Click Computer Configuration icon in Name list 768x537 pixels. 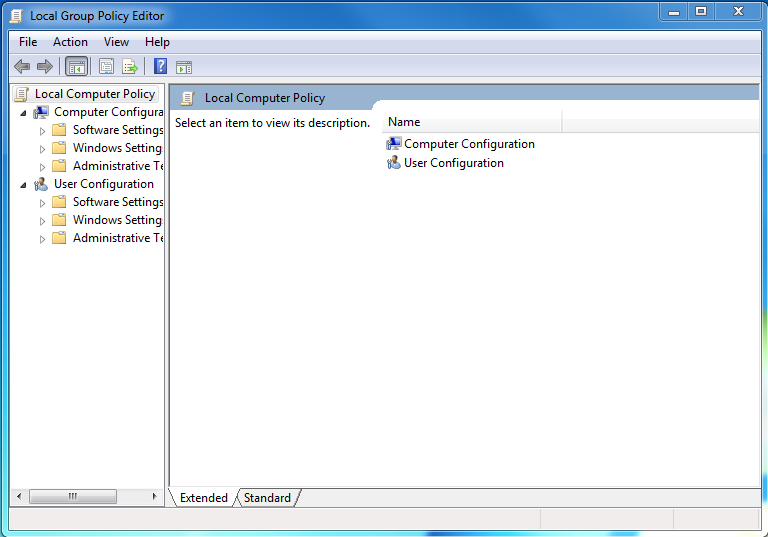click(393, 144)
